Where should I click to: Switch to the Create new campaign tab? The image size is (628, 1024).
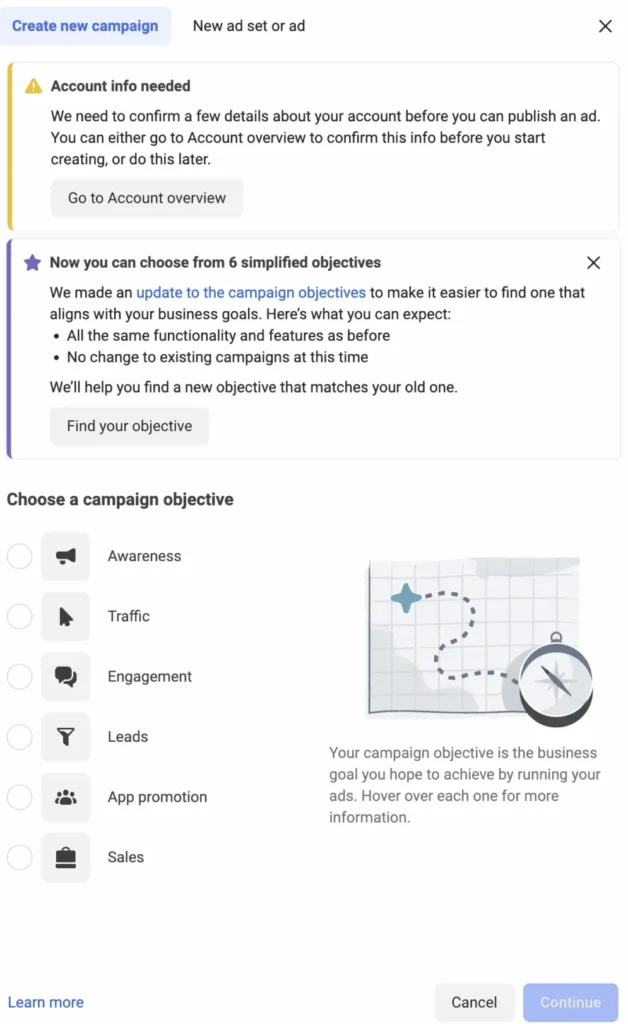pos(86,25)
